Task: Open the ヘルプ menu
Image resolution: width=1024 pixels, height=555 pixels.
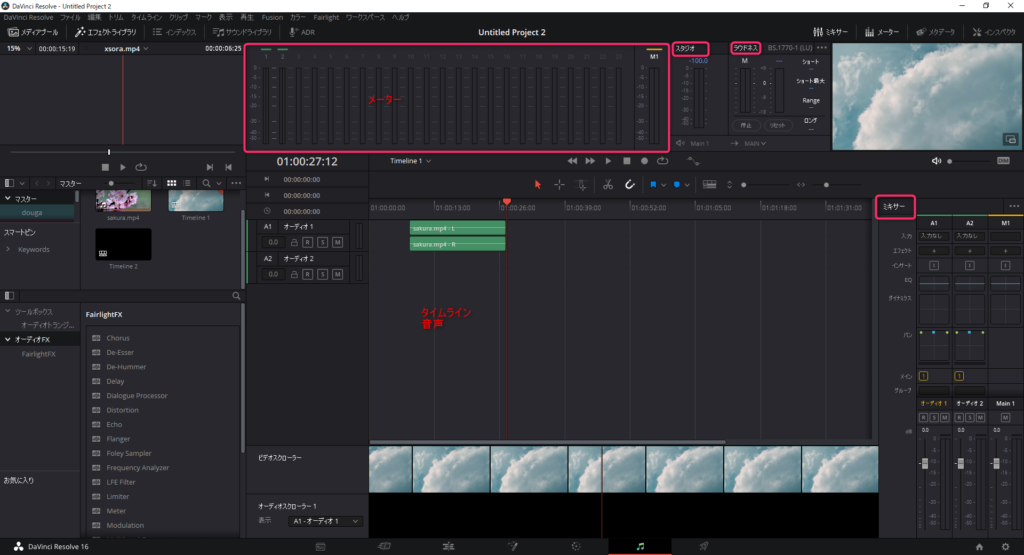Action: pyautogui.click(x=400, y=17)
